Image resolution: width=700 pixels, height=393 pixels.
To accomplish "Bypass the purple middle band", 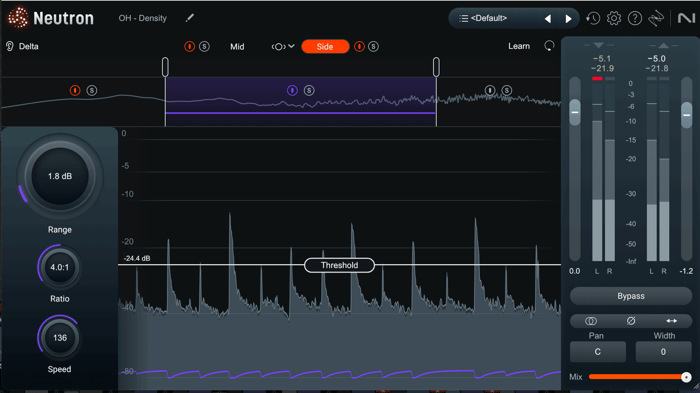I will 292,91.
